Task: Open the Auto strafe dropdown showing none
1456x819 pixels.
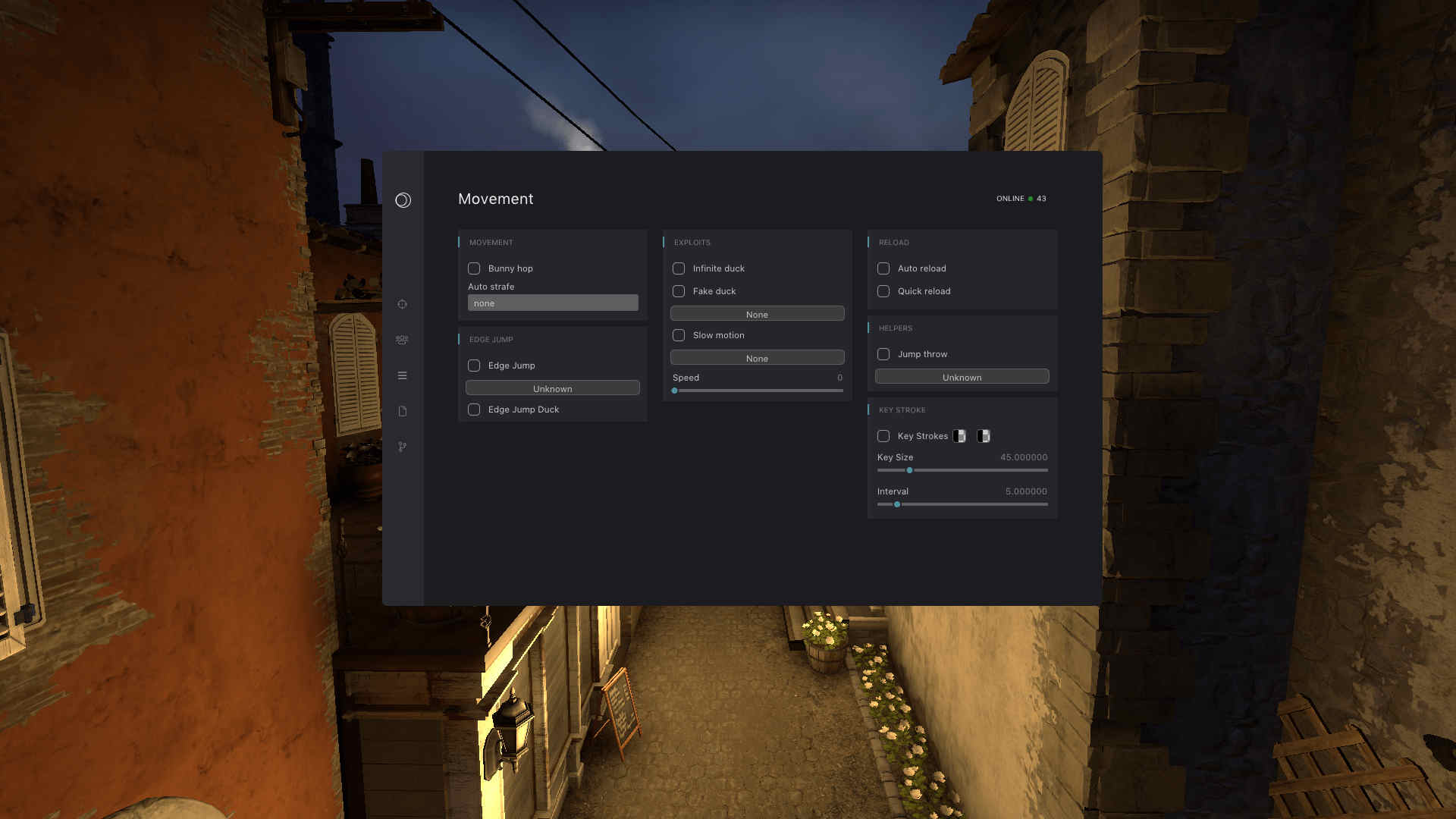Action: (553, 303)
